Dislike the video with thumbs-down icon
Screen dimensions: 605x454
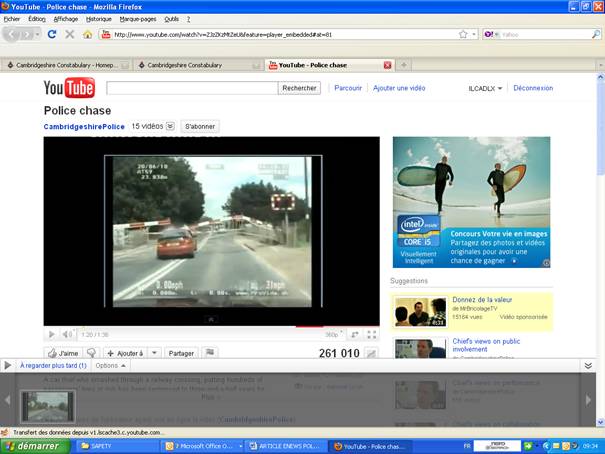click(91, 353)
